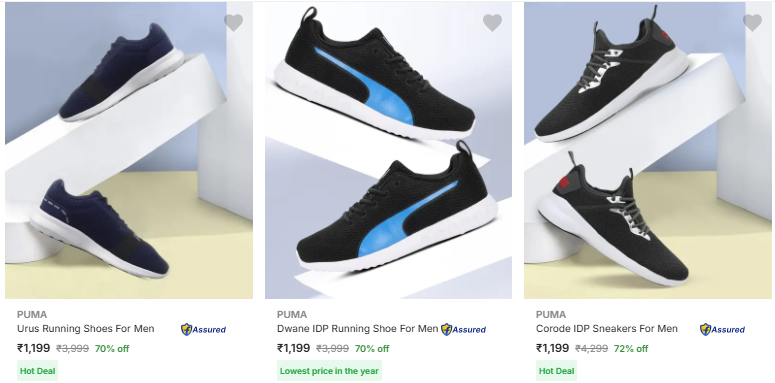The image size is (775, 383).
Task: Click Assured badge next to Urus Running Shoes
Action: [x=203, y=329]
